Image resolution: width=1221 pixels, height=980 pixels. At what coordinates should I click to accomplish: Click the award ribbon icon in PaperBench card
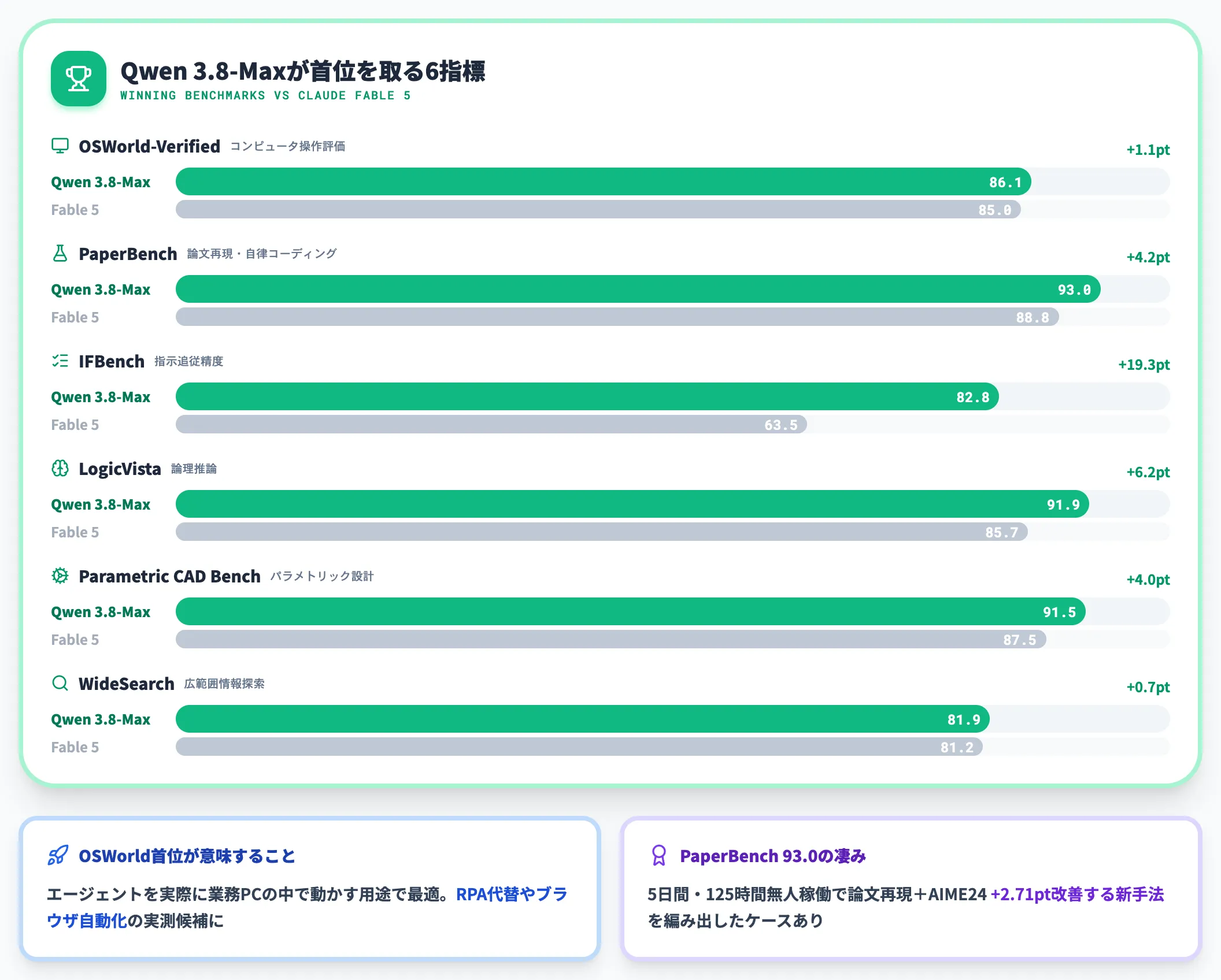[659, 855]
